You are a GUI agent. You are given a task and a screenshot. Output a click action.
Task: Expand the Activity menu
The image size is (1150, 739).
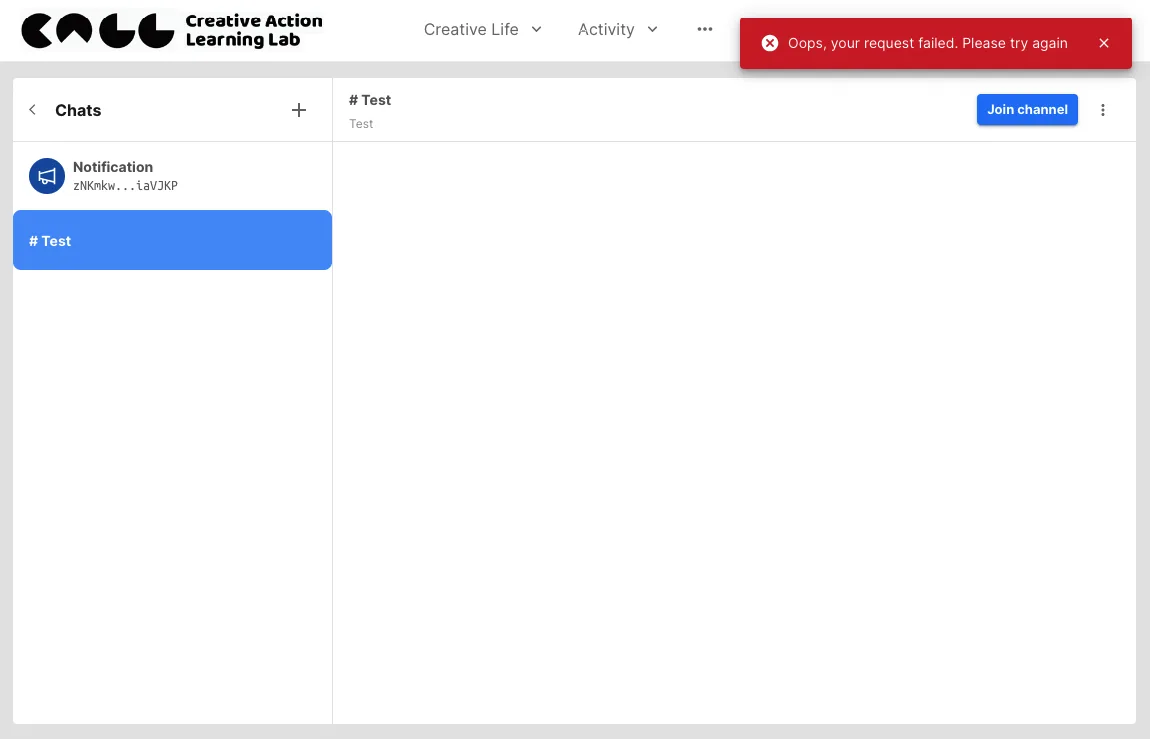coord(618,29)
